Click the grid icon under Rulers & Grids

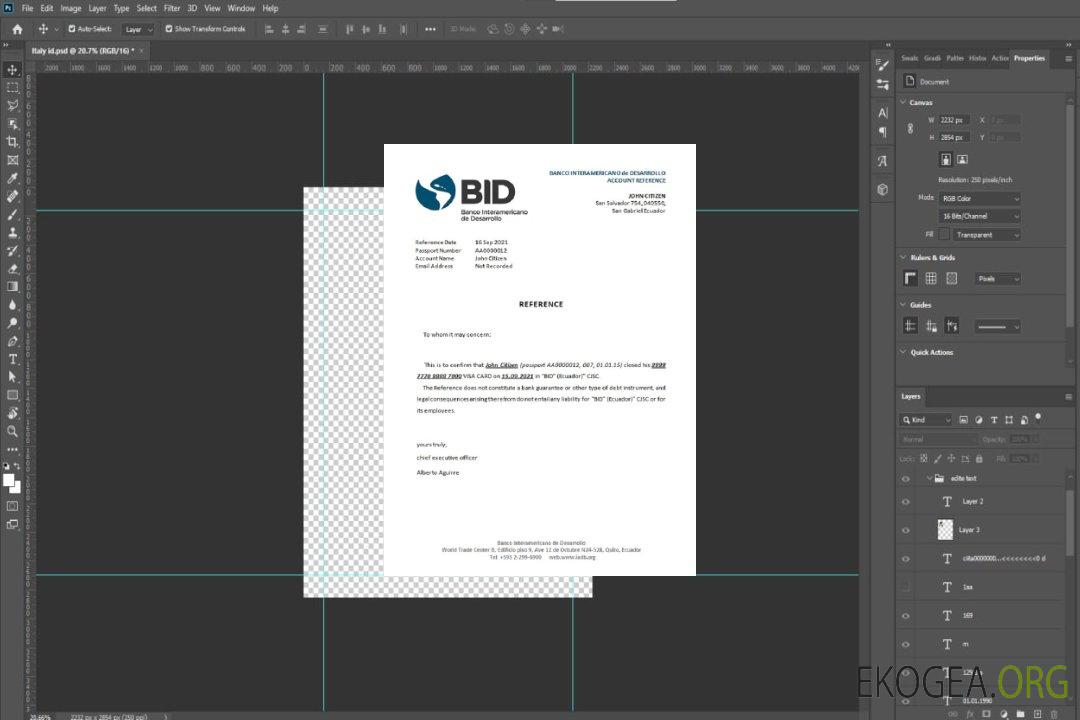930,279
